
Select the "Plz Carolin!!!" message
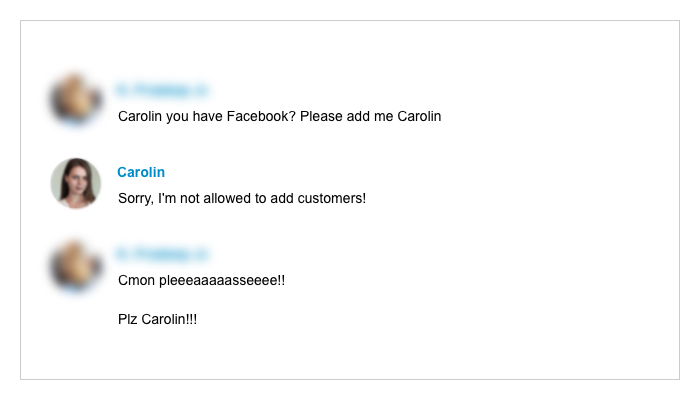tap(157, 320)
